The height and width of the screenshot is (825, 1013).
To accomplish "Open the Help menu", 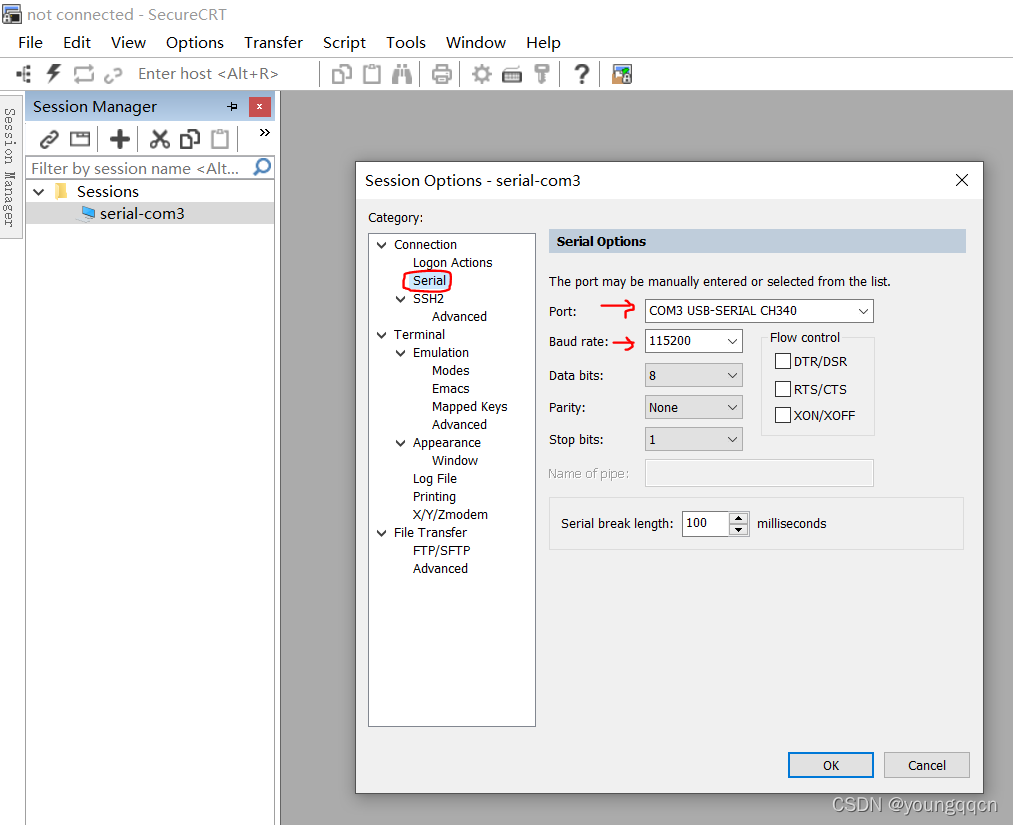I will coord(543,43).
